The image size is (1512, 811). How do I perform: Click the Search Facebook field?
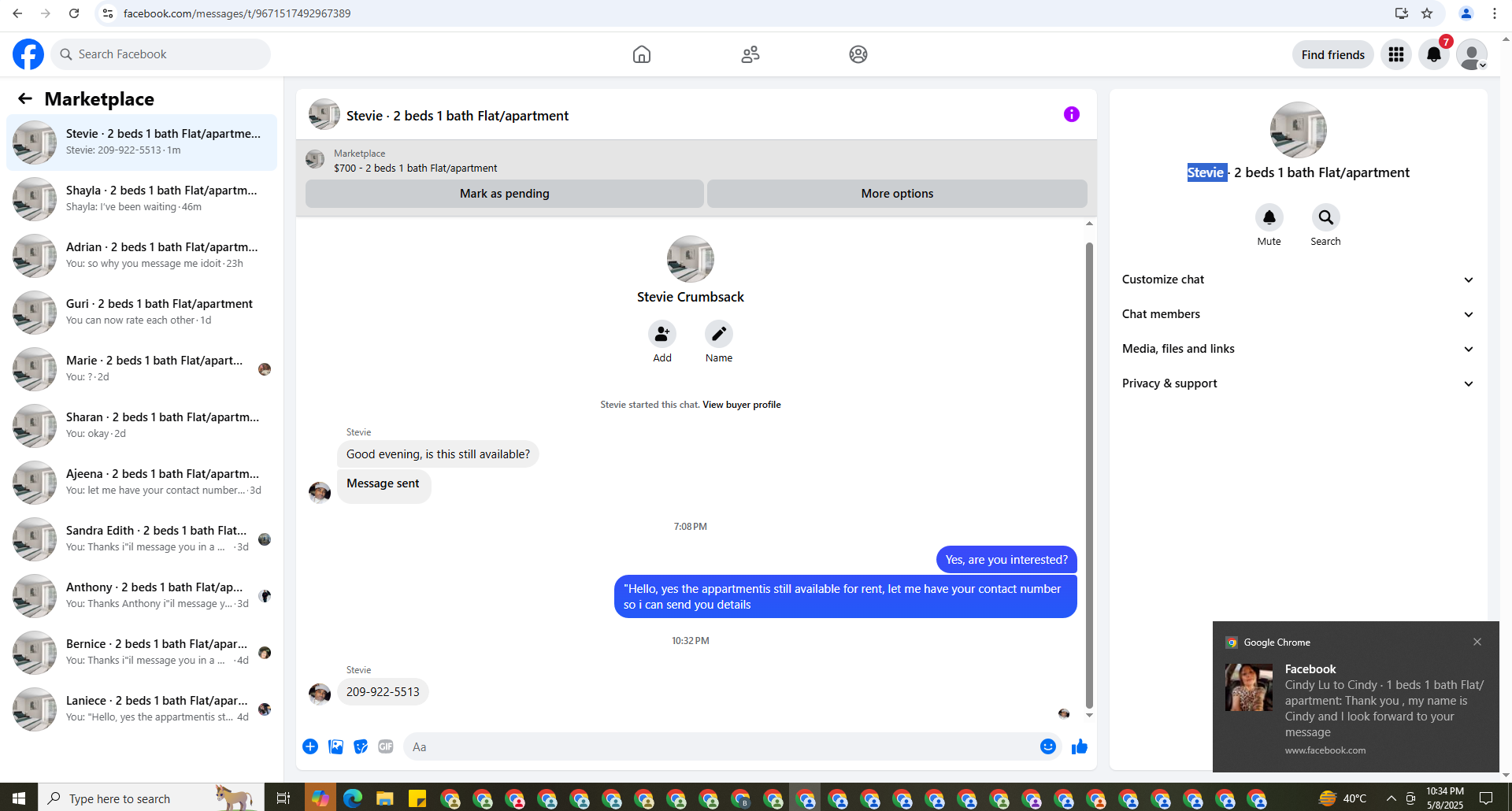(161, 54)
